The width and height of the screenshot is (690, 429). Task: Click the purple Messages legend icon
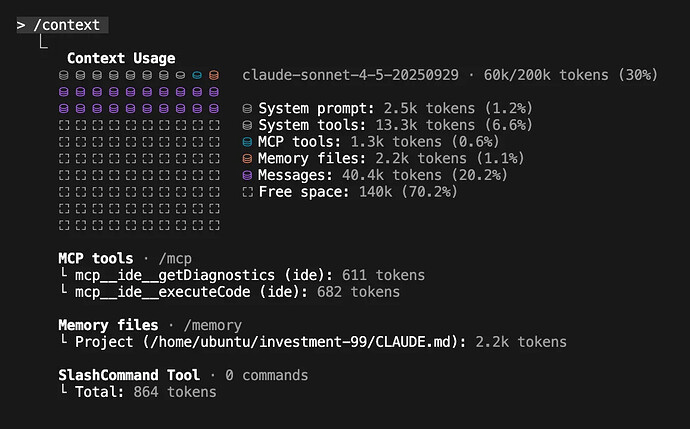[248, 175]
